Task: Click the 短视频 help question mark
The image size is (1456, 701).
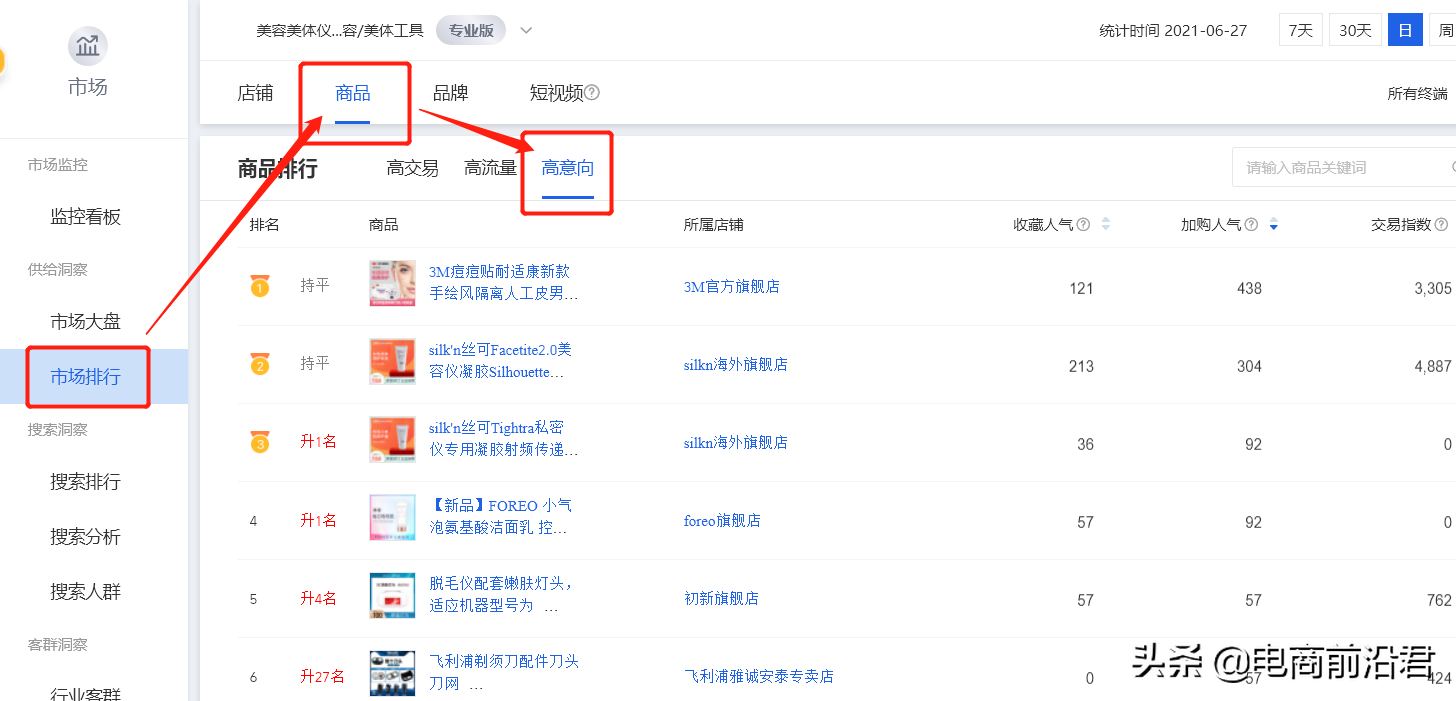Action: [592, 92]
